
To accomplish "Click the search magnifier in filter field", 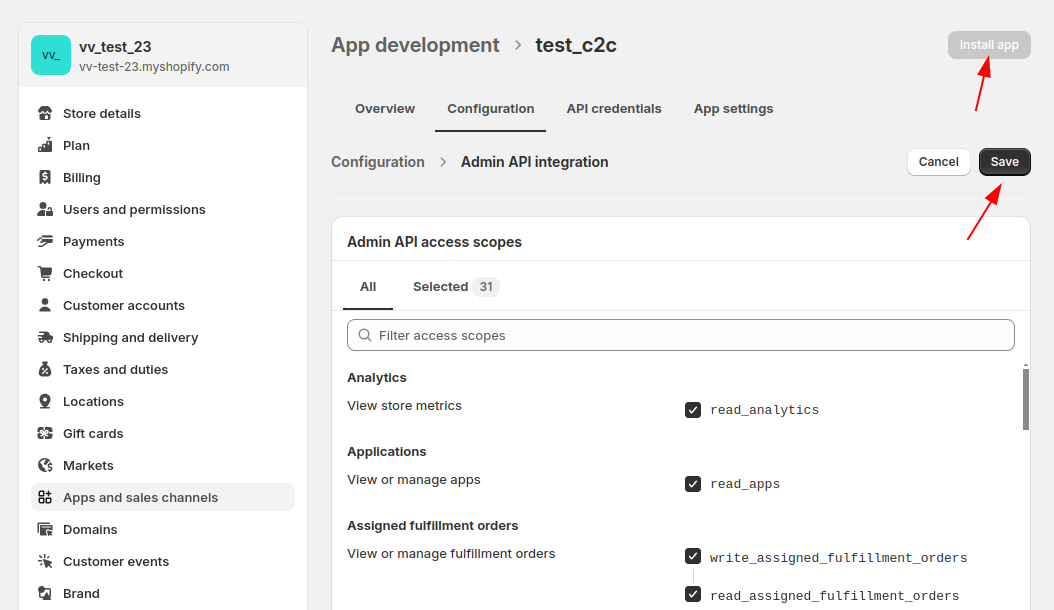I will point(365,335).
